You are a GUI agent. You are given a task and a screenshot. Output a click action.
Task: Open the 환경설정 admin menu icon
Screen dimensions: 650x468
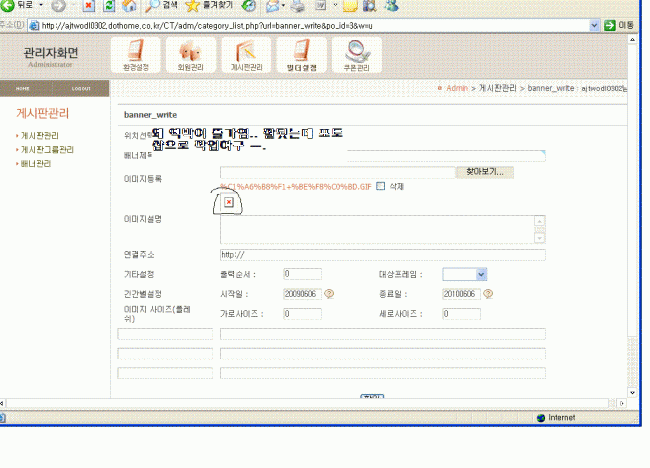click(x=142, y=56)
